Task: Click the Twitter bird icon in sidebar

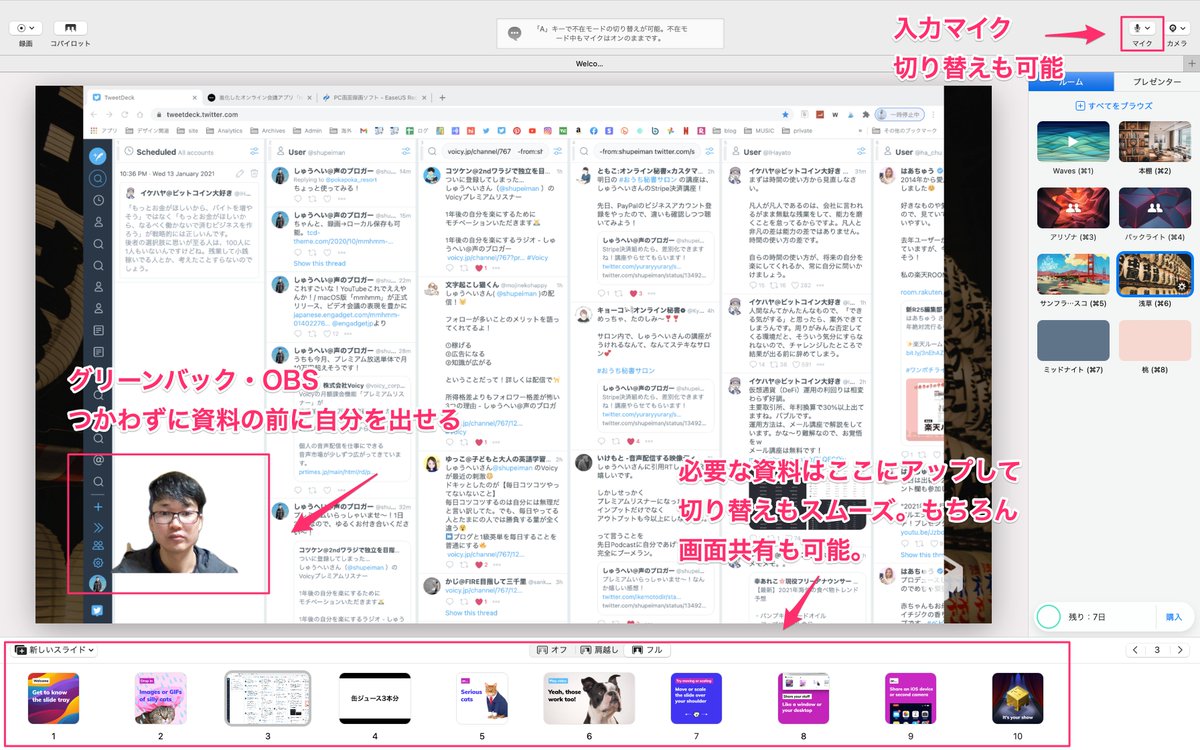Action: point(98,609)
